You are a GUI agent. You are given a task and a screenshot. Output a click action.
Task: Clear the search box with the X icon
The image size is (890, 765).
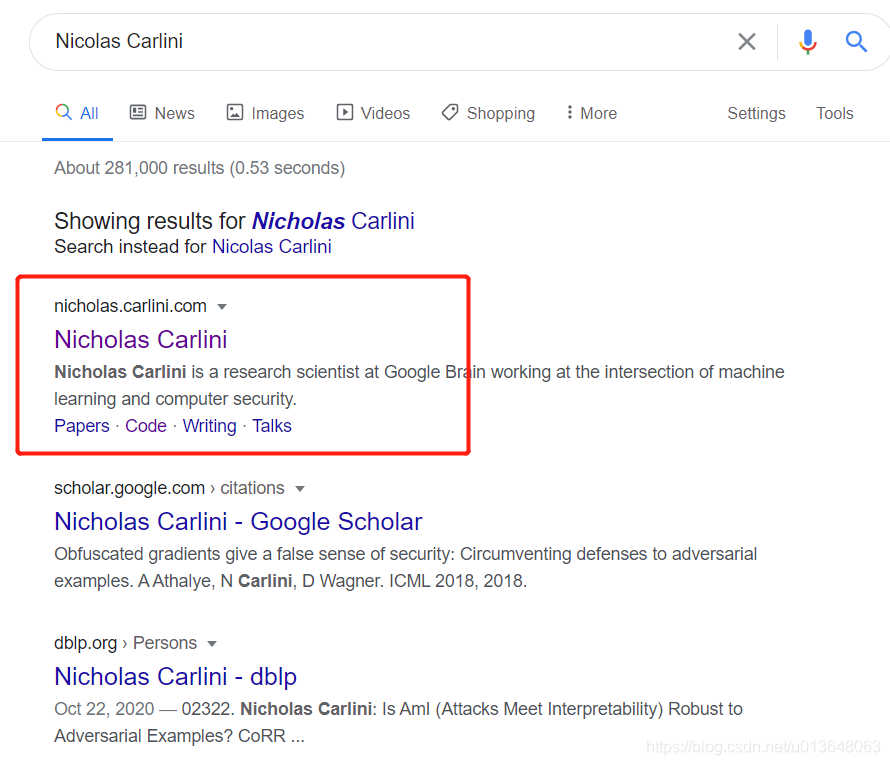point(746,41)
